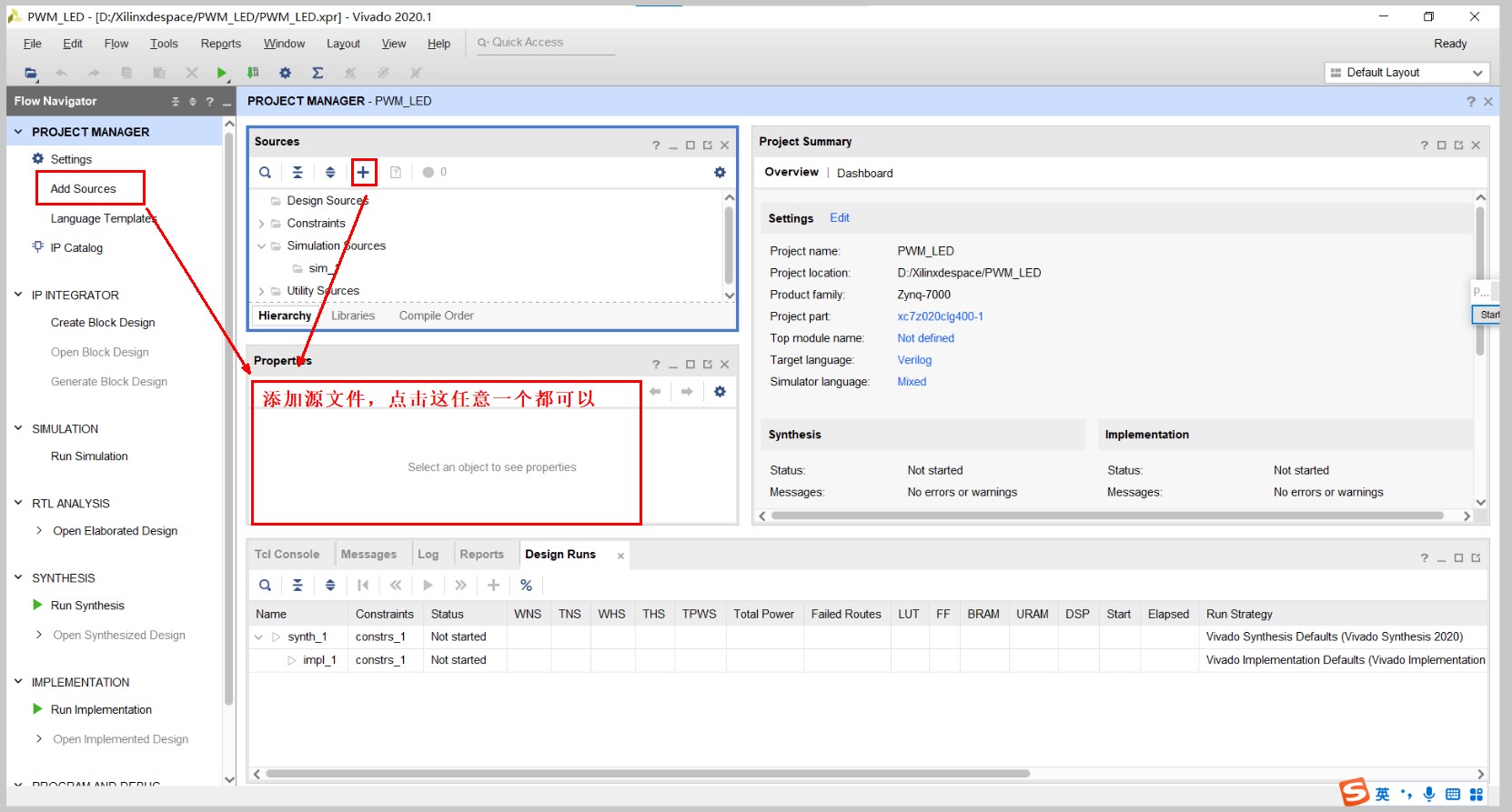Click the microphone icon in IME toolbar

[x=1429, y=794]
